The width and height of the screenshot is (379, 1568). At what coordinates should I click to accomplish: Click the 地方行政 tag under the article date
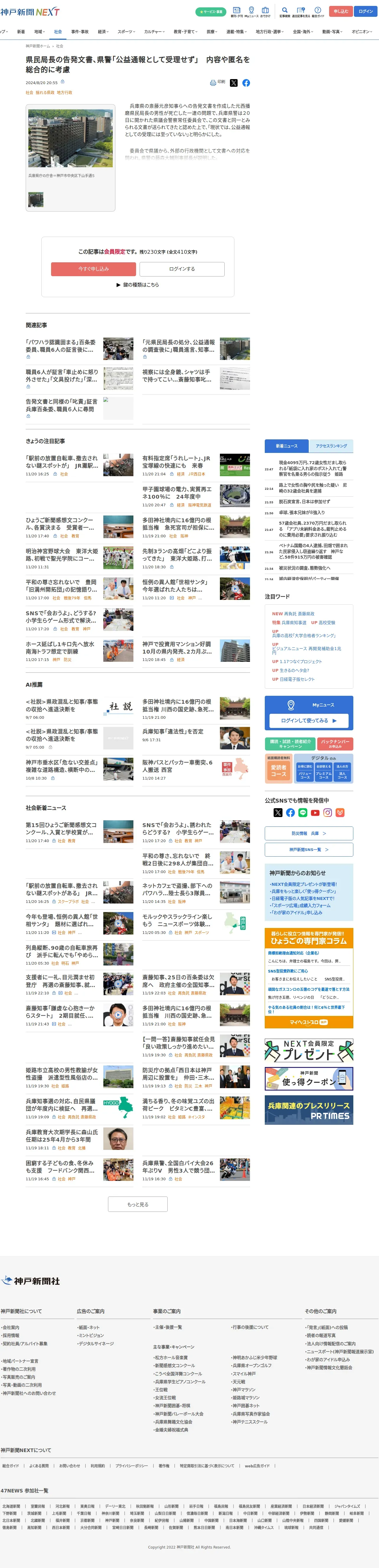pyautogui.click(x=65, y=93)
